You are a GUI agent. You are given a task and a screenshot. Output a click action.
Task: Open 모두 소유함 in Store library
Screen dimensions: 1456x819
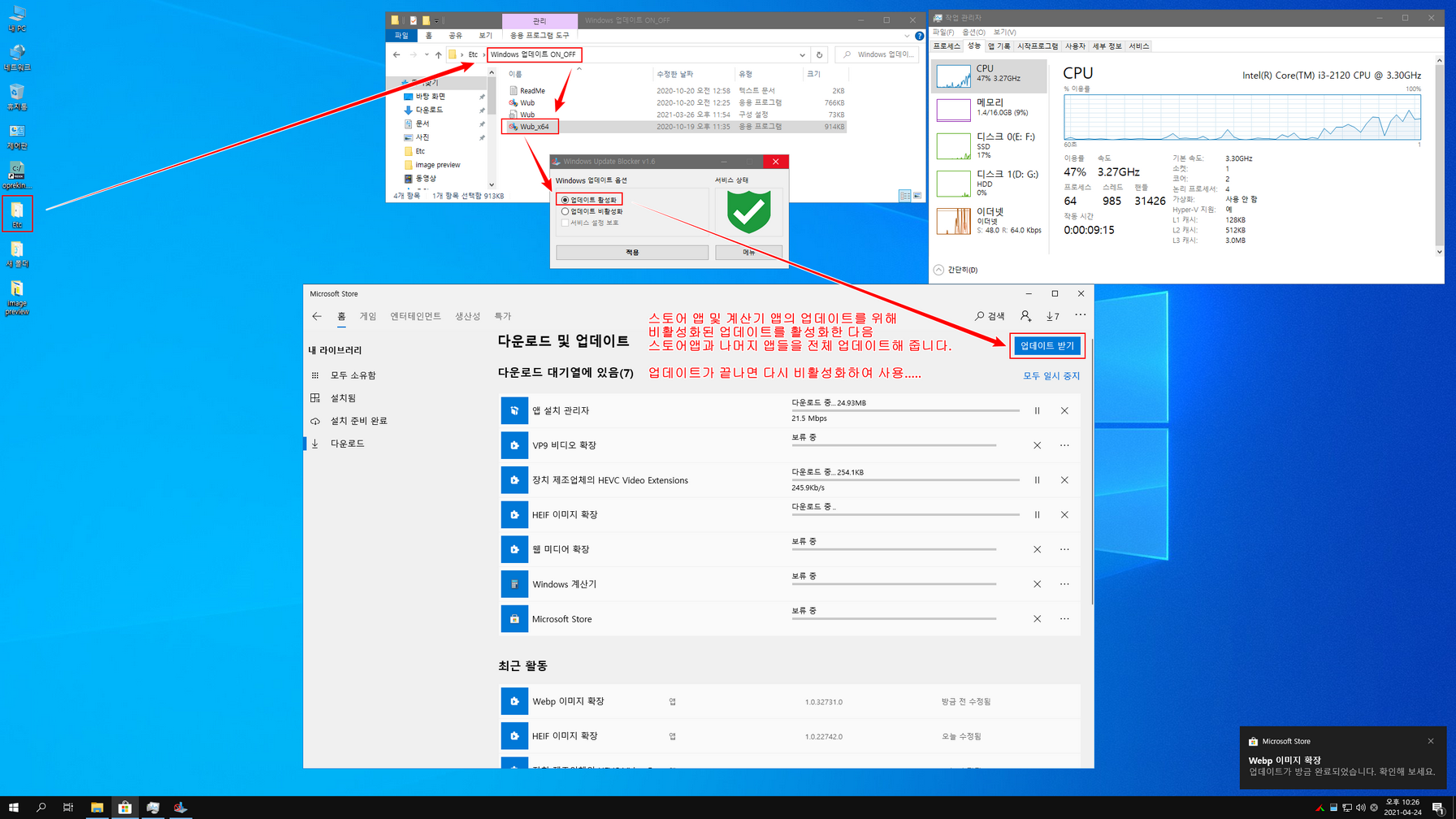[x=353, y=375]
